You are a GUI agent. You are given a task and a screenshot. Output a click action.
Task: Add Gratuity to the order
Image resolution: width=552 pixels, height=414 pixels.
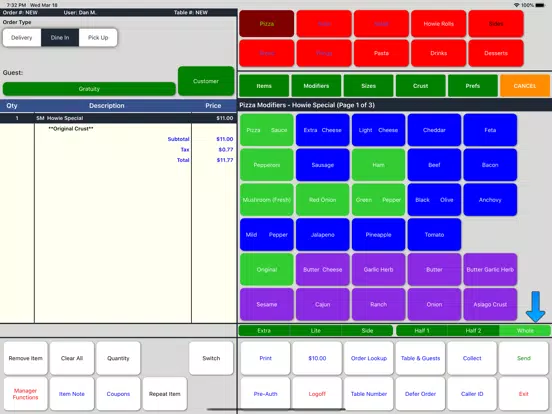89,89
